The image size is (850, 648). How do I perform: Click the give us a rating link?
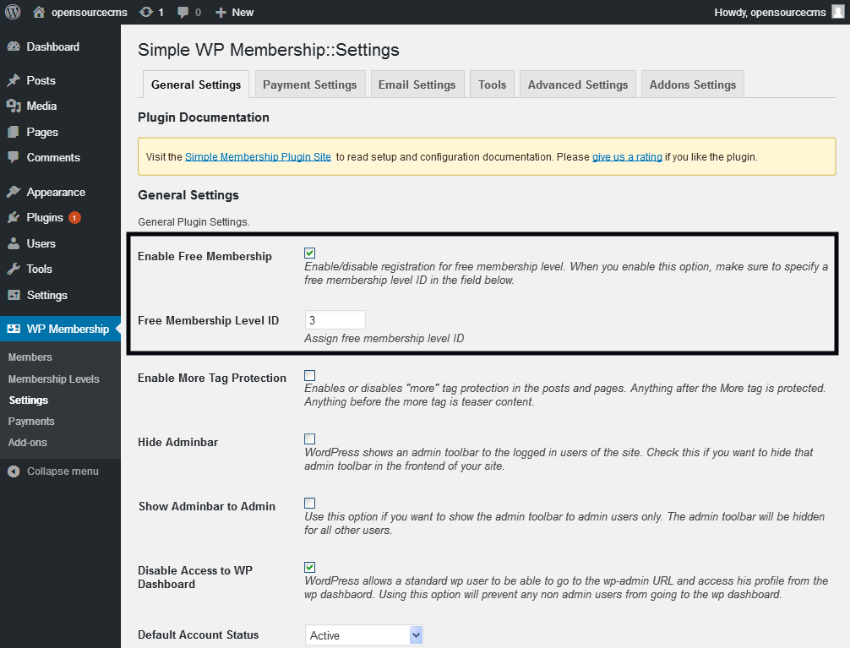(627, 157)
